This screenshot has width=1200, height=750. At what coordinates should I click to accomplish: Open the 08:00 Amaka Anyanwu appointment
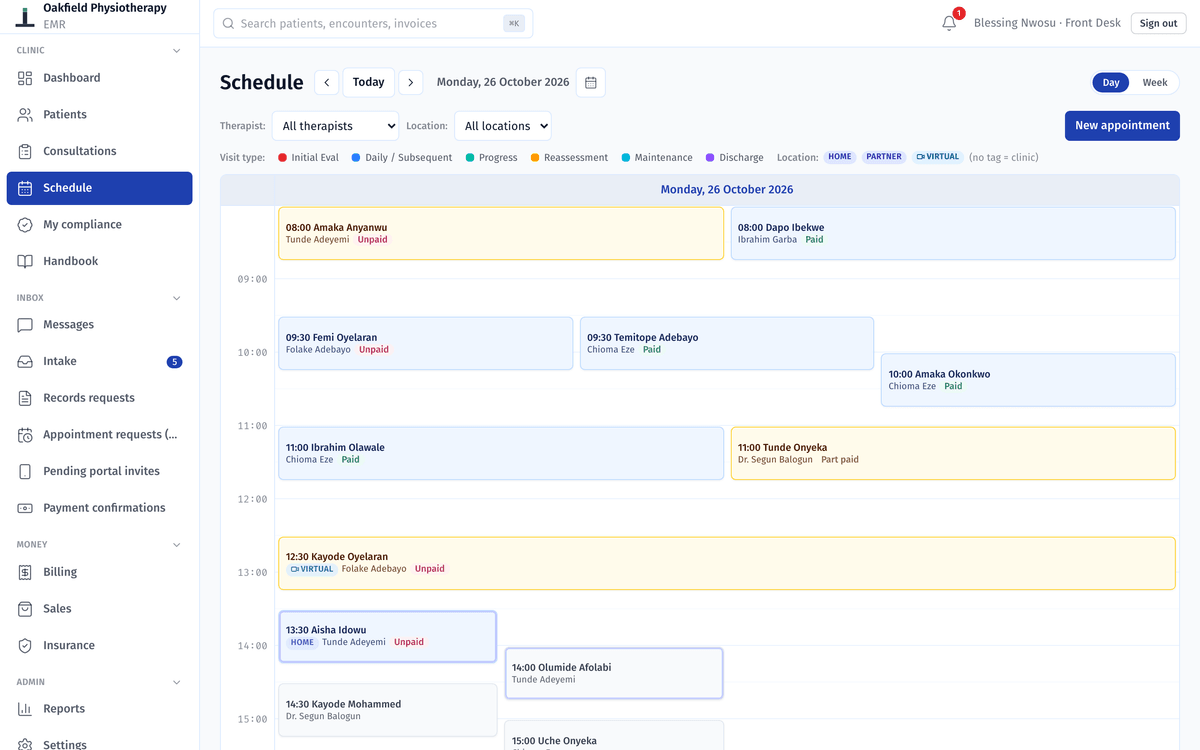pyautogui.click(x=501, y=234)
